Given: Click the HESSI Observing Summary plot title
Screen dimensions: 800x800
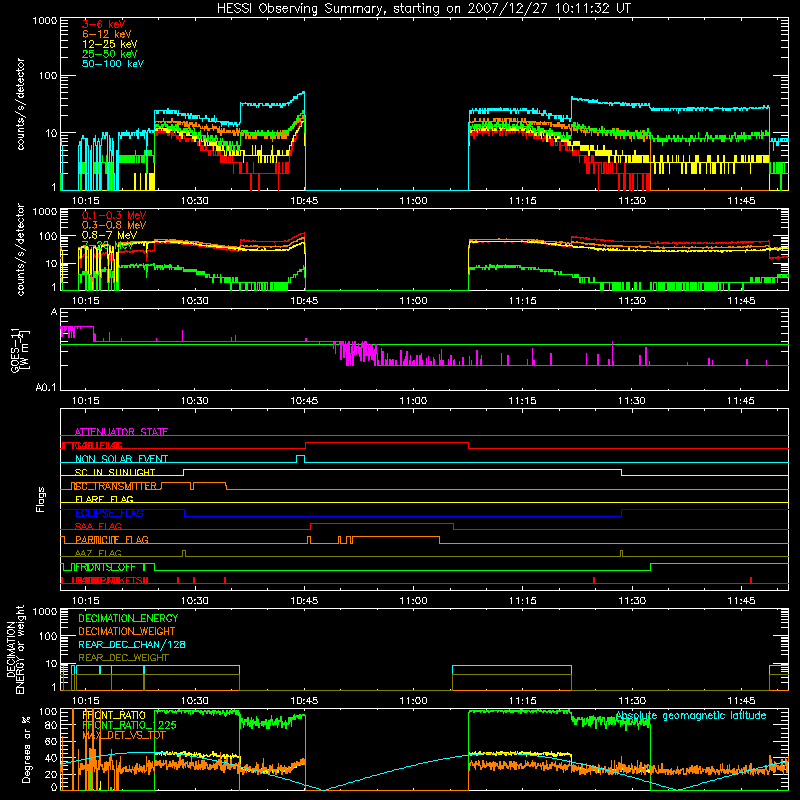Looking at the screenshot, I should [x=423, y=8].
